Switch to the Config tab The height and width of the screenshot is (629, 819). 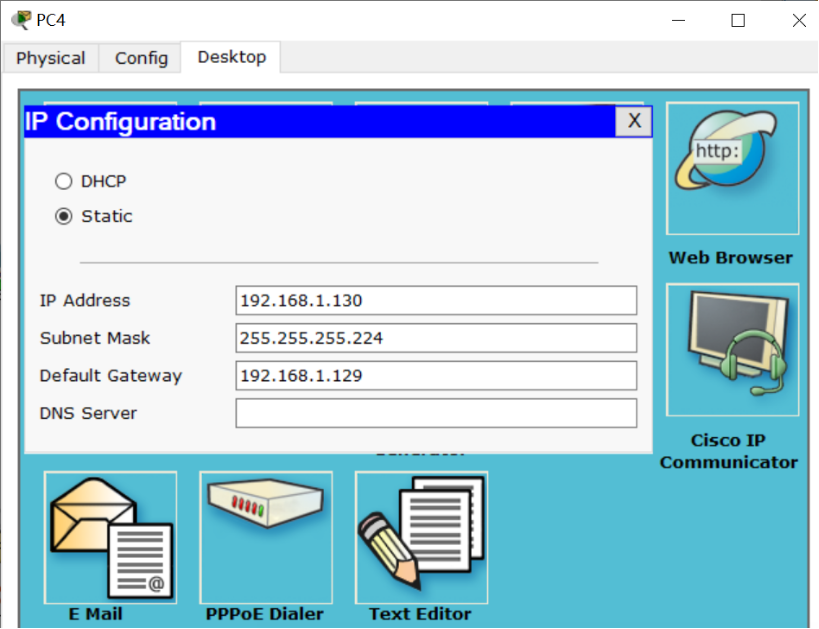click(x=141, y=58)
